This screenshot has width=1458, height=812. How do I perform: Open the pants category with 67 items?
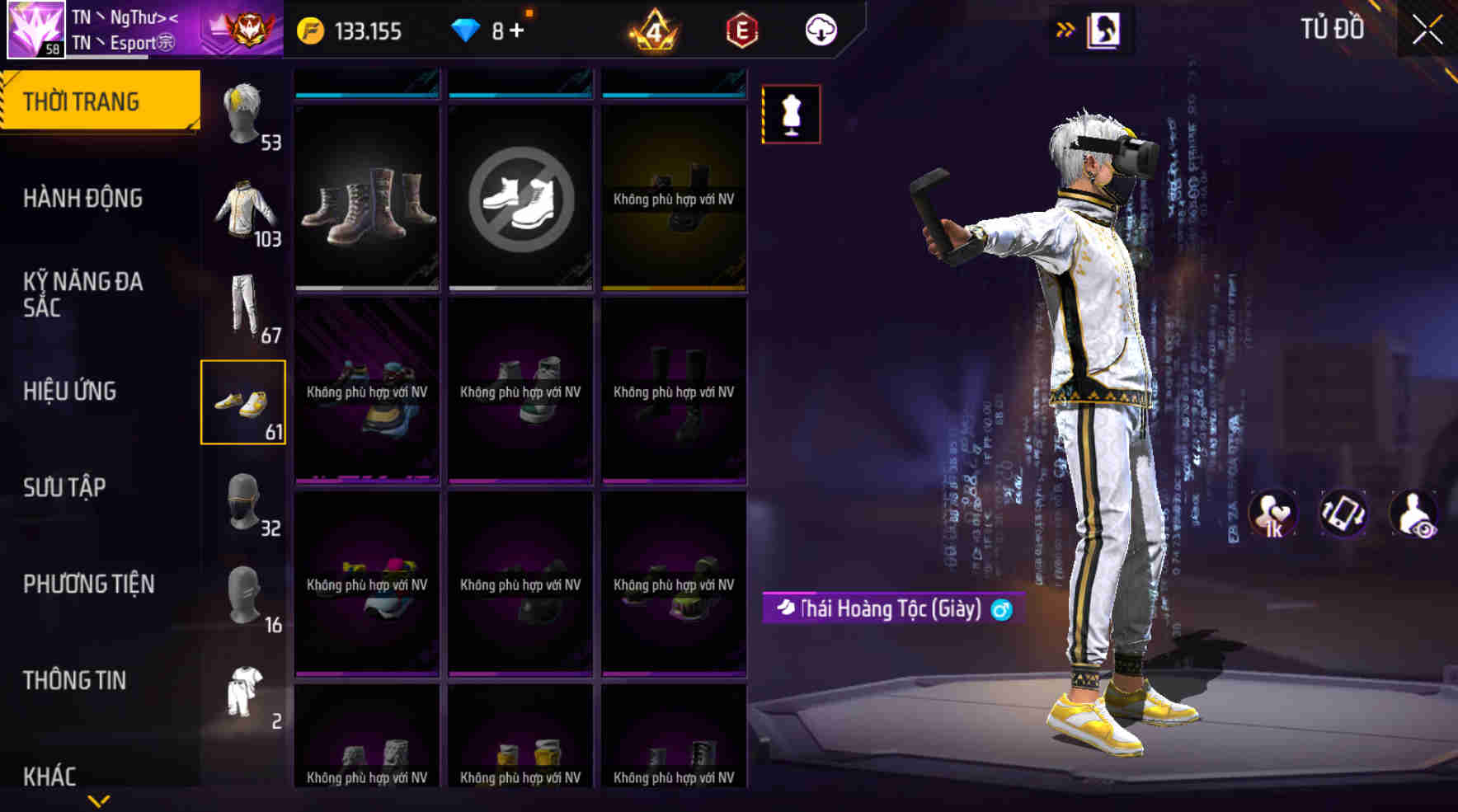click(x=243, y=307)
